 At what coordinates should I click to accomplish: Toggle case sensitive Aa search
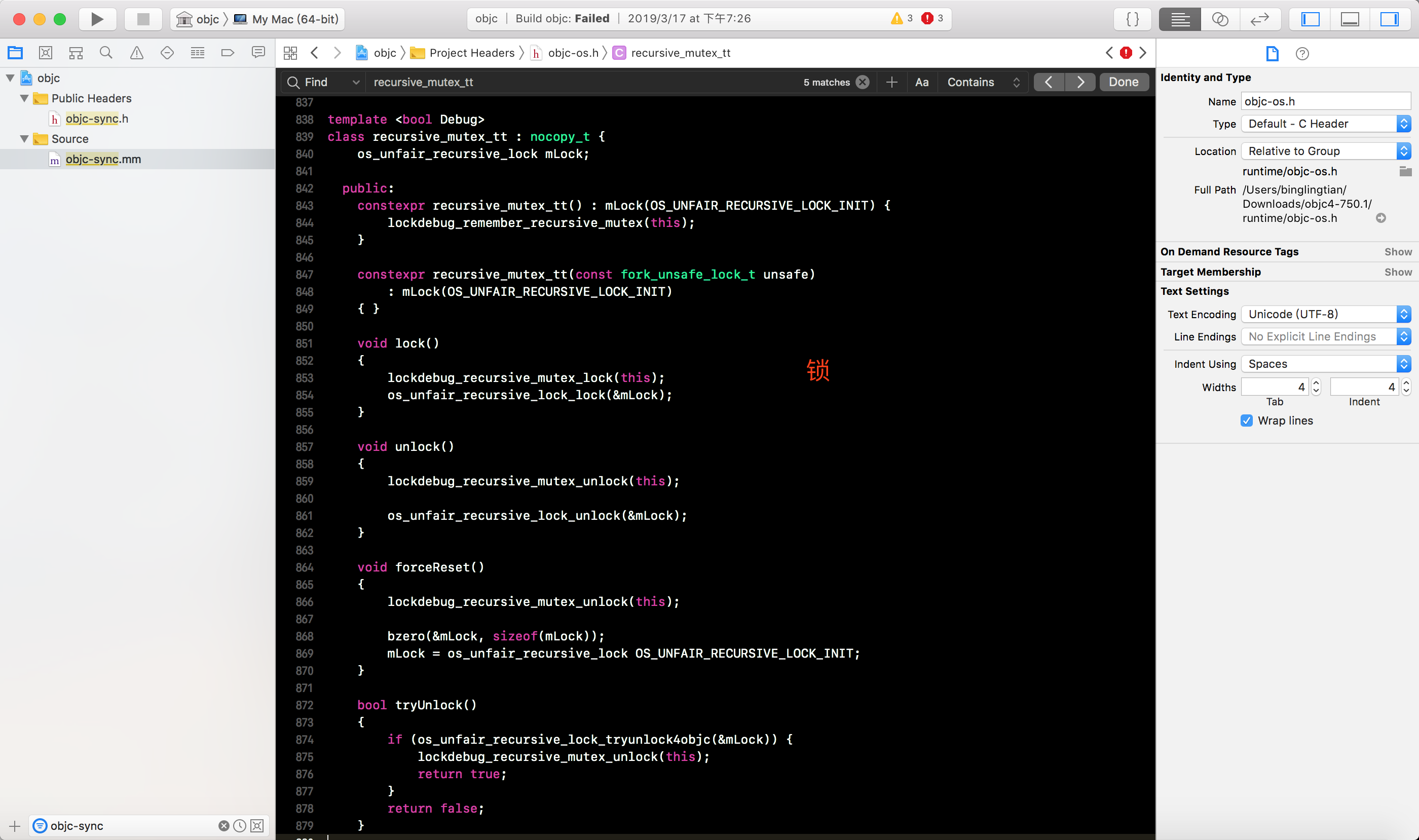[x=922, y=82]
